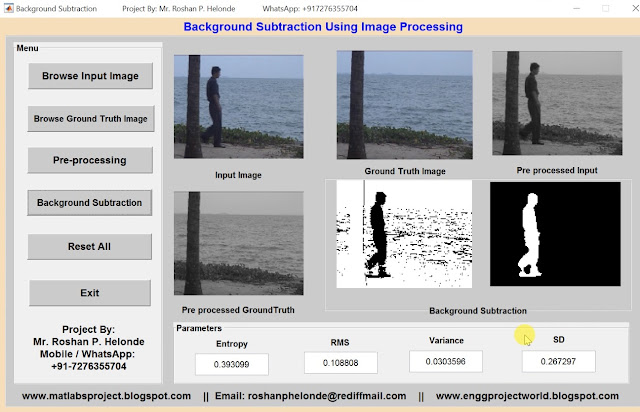Click 'Project By: Mr. Roshan P. Helonde' in title bar
The height and width of the screenshot is (412, 640).
(x=179, y=9)
